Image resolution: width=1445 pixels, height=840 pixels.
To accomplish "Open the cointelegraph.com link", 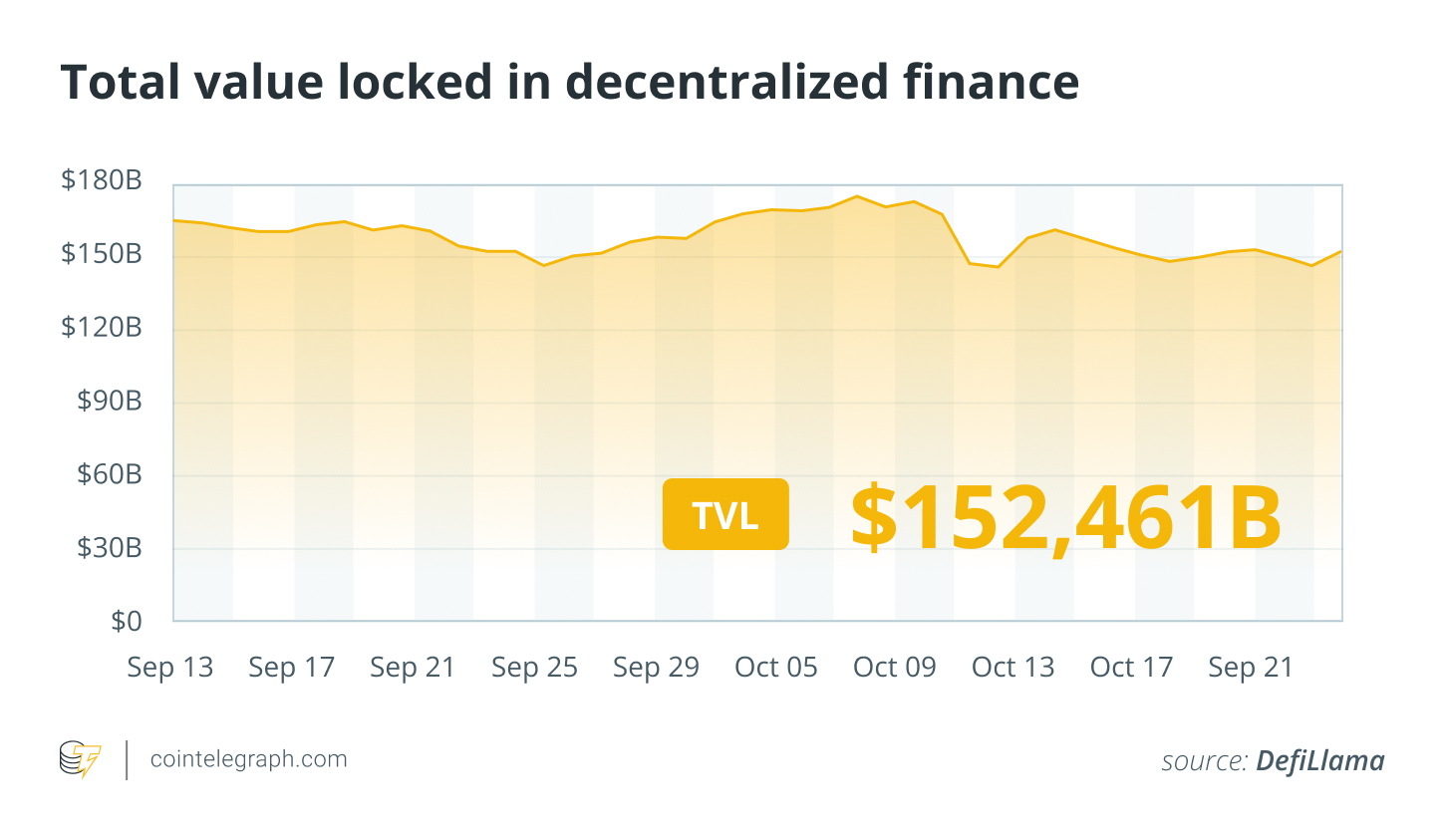I will pyautogui.click(x=248, y=759).
